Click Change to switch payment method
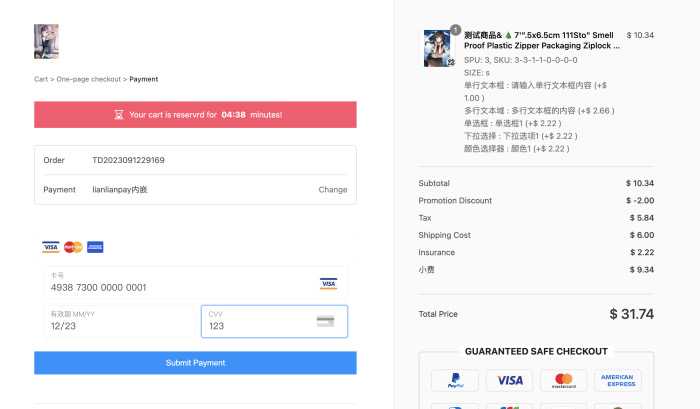Image resolution: width=700 pixels, height=409 pixels. 333,189
